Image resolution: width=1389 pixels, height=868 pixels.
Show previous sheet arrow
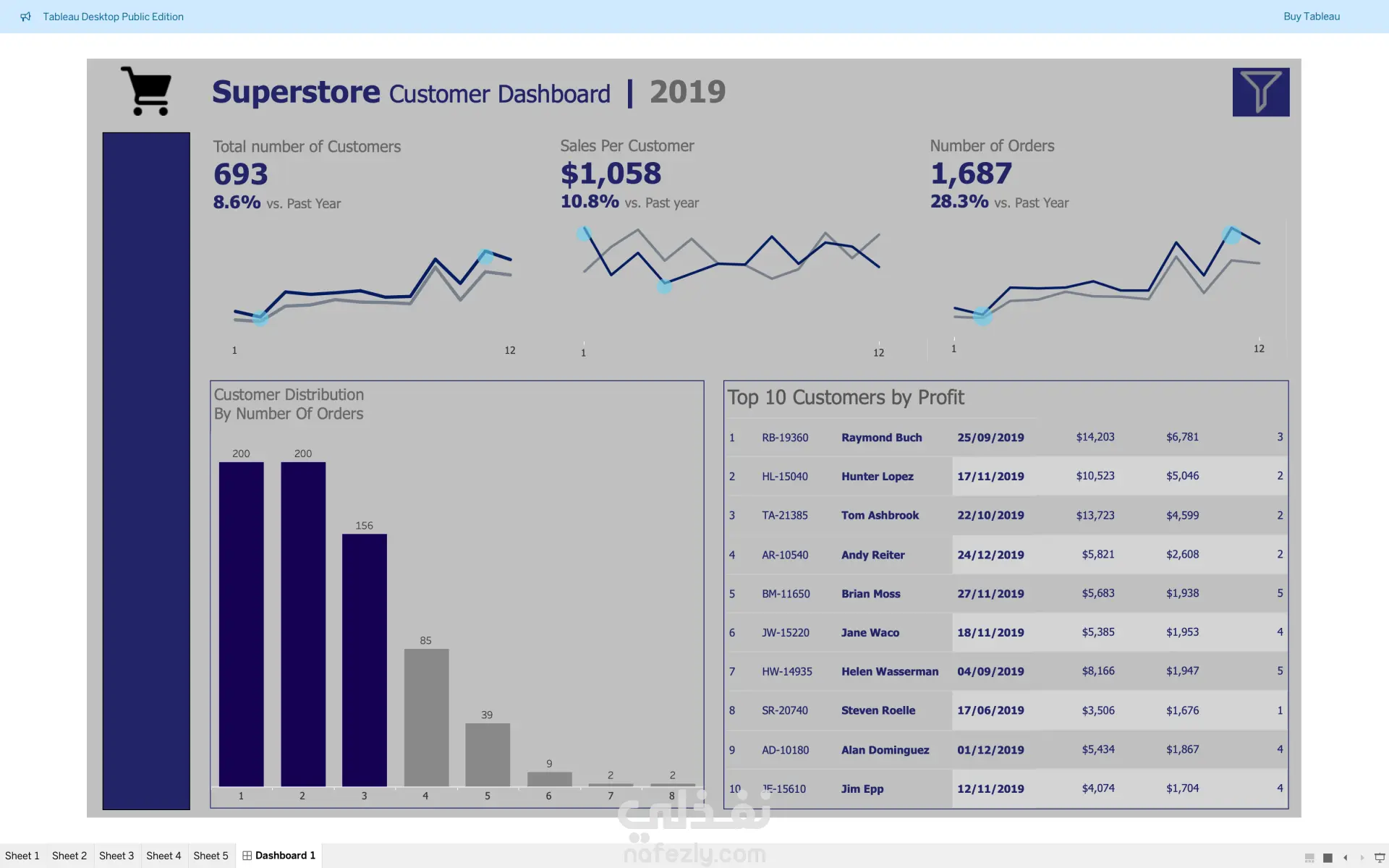pyautogui.click(x=1345, y=858)
